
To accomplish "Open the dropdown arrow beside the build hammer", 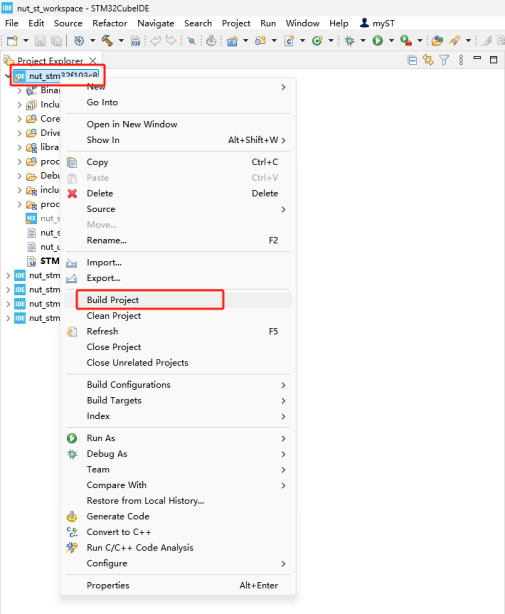I will click(x=121, y=40).
